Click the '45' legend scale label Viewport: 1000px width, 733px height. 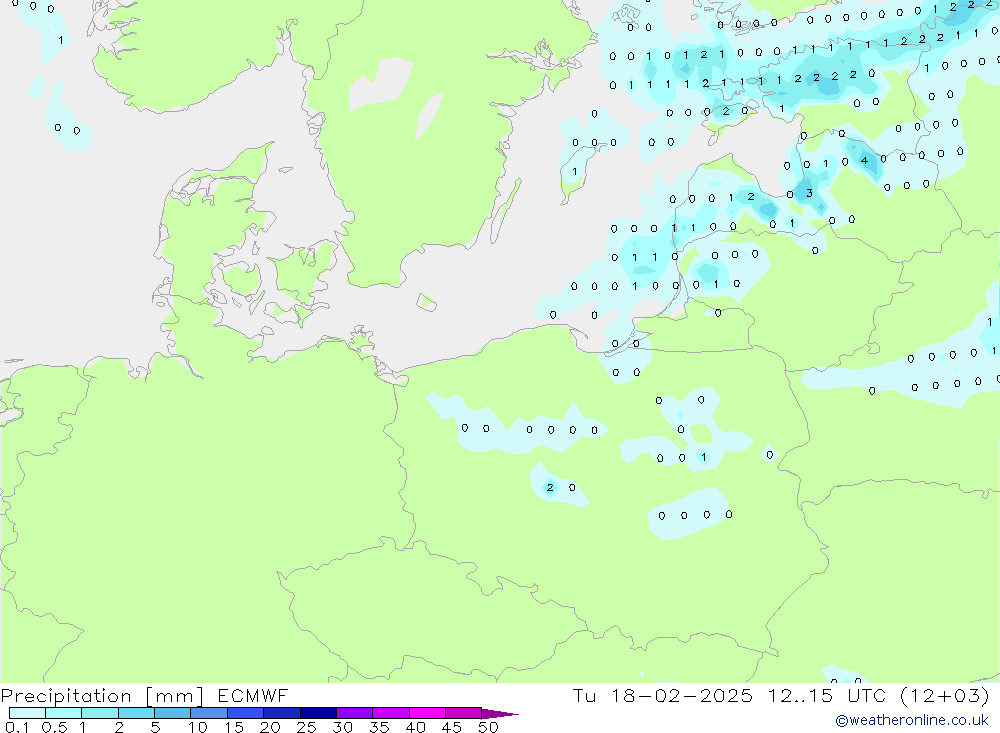click(452, 727)
